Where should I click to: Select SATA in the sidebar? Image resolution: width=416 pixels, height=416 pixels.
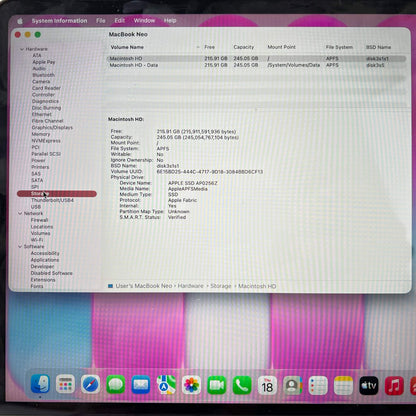37,180
